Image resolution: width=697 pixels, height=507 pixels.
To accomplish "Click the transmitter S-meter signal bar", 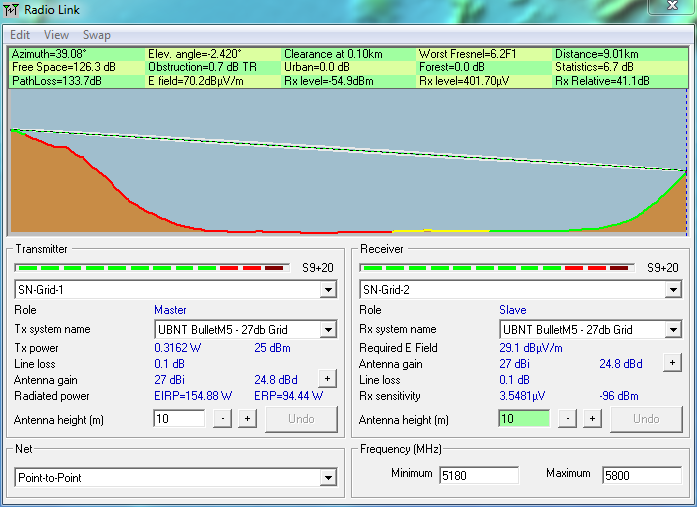I will click(152, 268).
